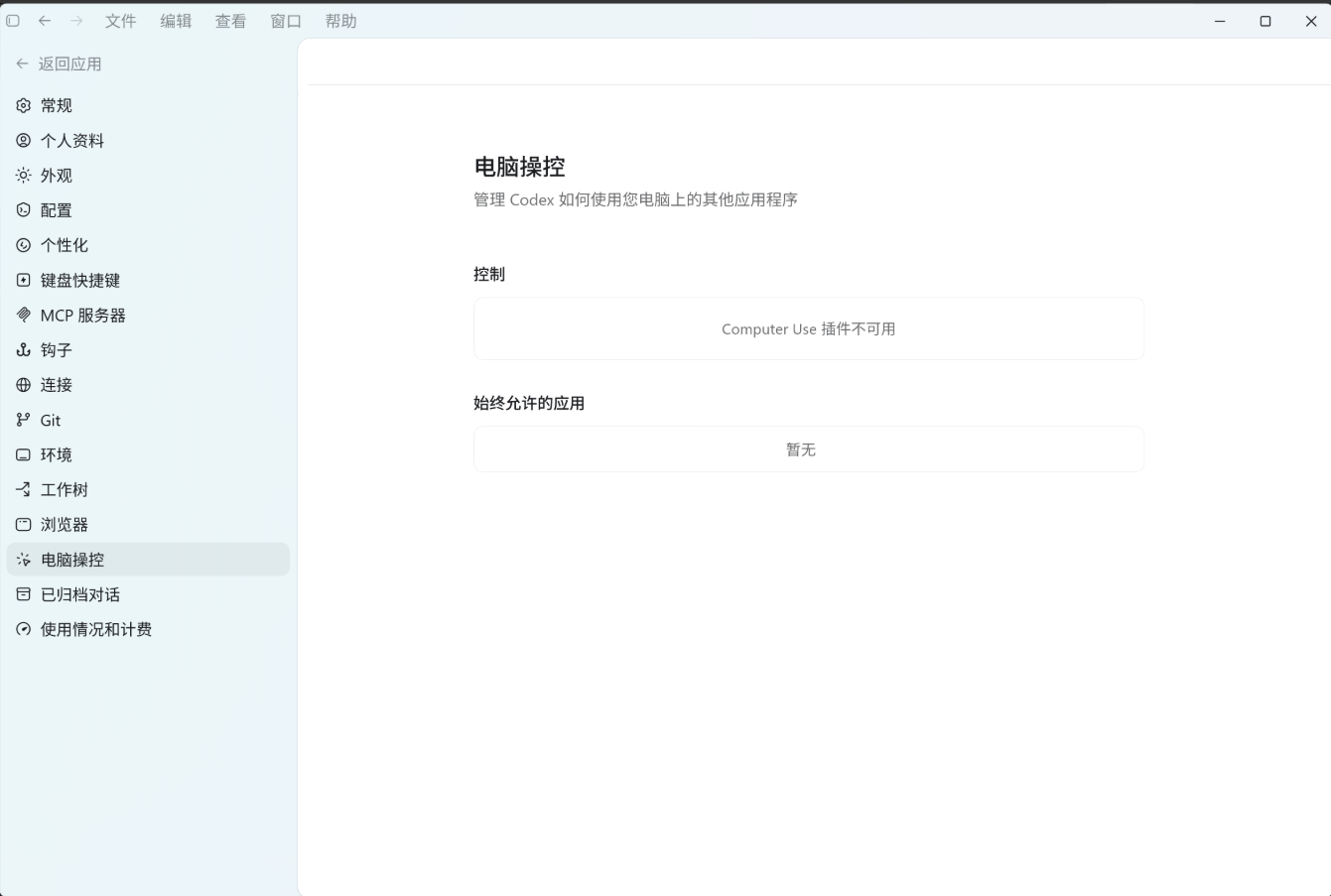Click the 连接 globe icon

point(24,385)
